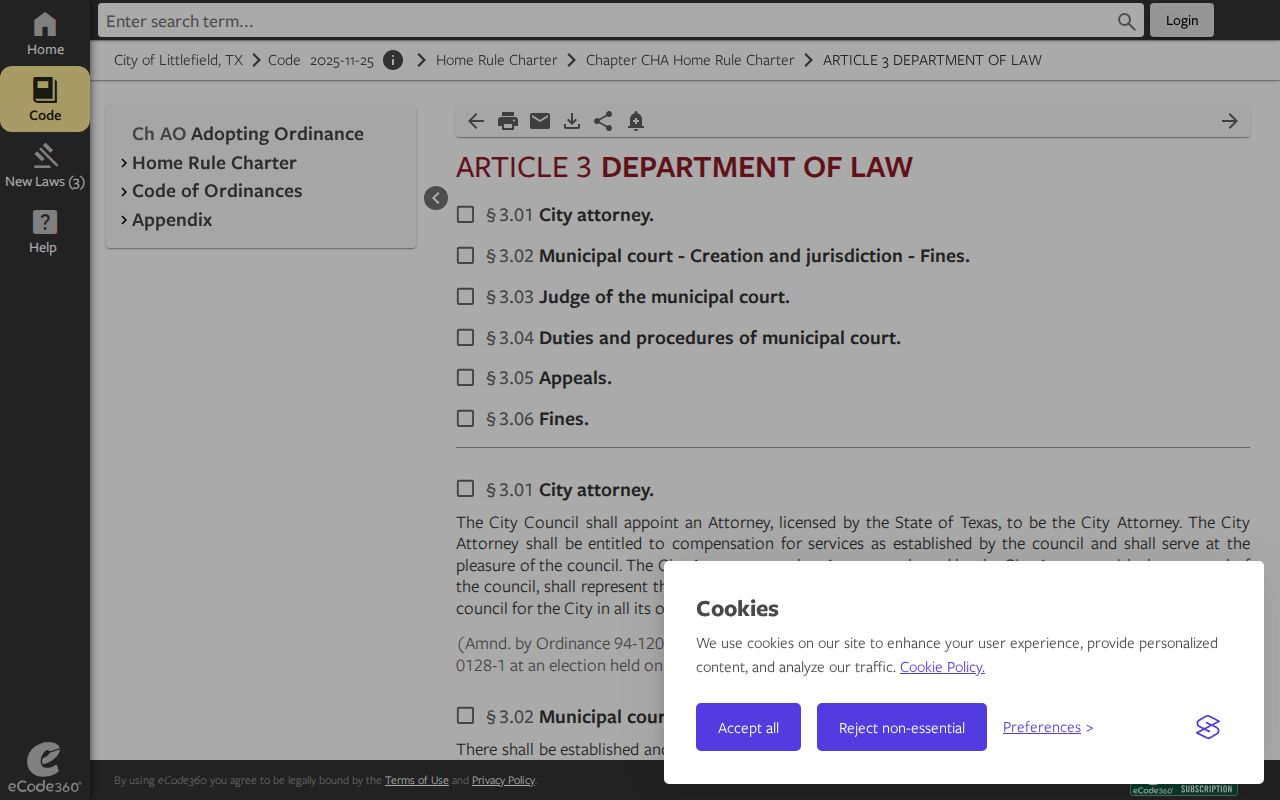Check the §3.02 Municipal court index checkbox

465,255
